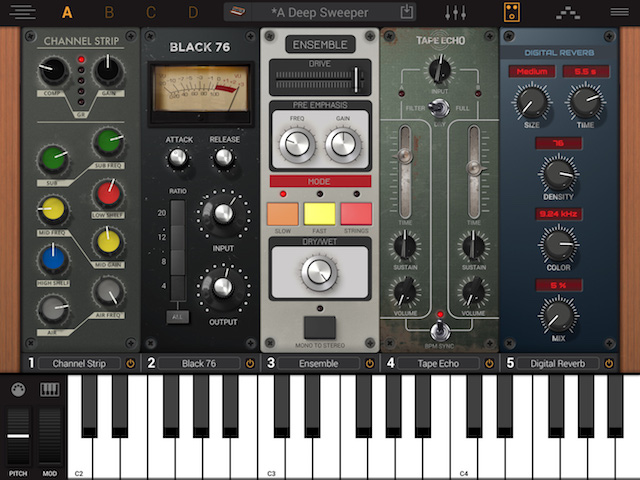Select Ensemble Strings mode button
The image size is (640, 480).
click(356, 214)
